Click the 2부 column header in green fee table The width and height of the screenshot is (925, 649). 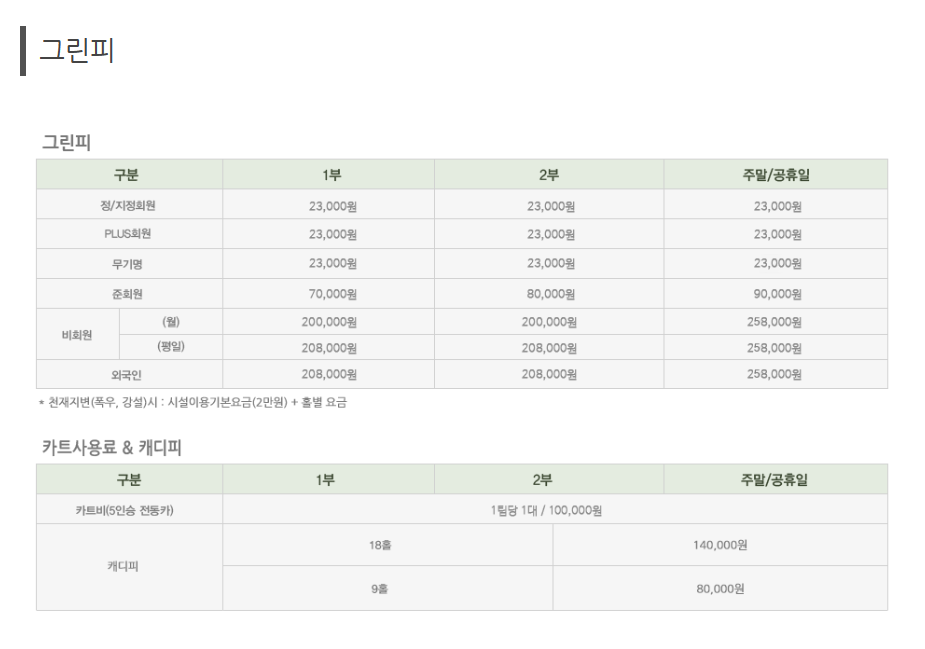pos(549,174)
